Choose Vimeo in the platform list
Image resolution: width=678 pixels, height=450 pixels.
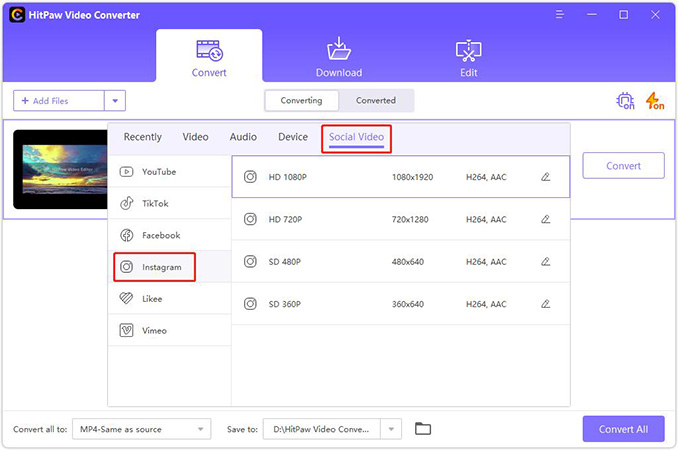click(170, 331)
